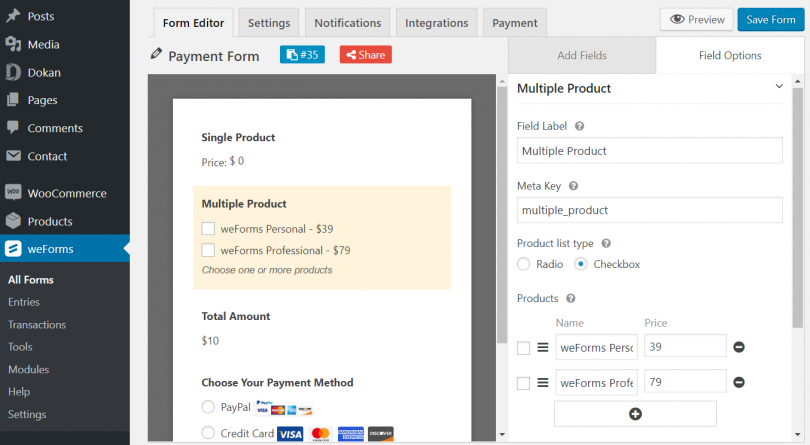
Task: Switch to Field Options panel tab
Action: coord(730,55)
